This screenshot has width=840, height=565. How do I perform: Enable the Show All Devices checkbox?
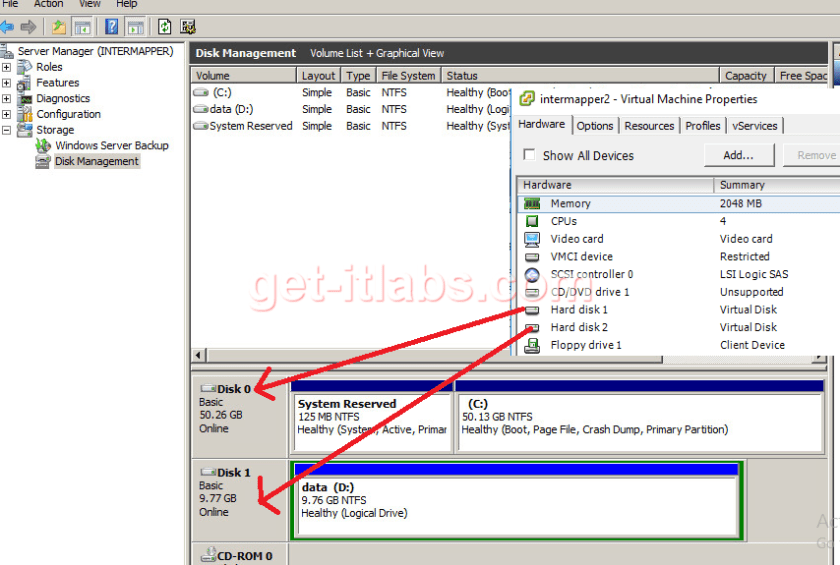point(528,156)
